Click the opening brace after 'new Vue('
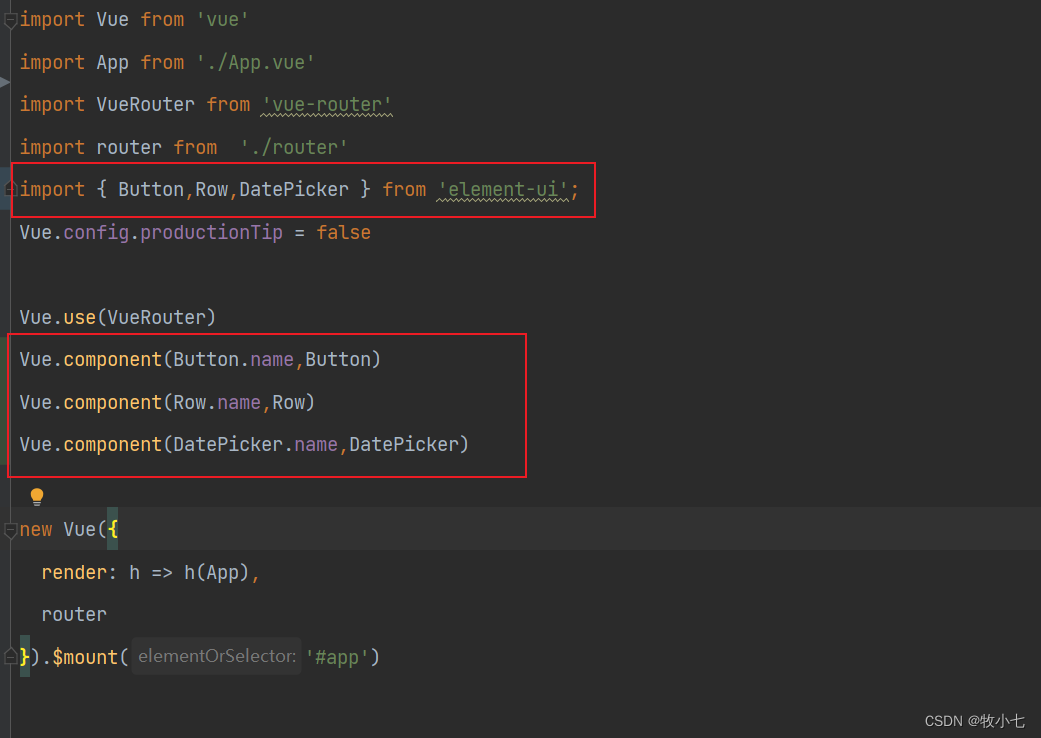This screenshot has width=1041, height=738. pos(113,530)
